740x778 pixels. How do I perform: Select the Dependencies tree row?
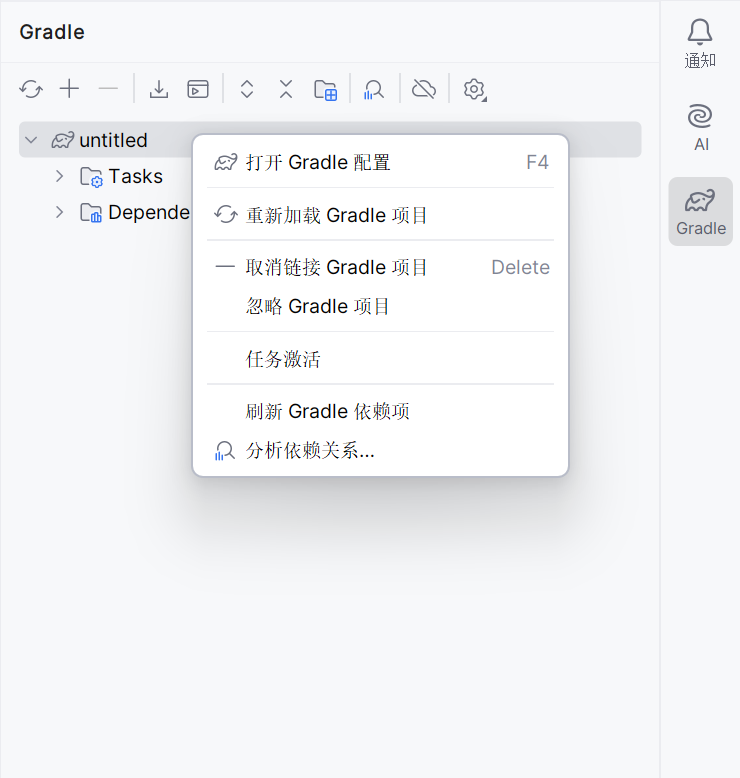tap(106, 212)
